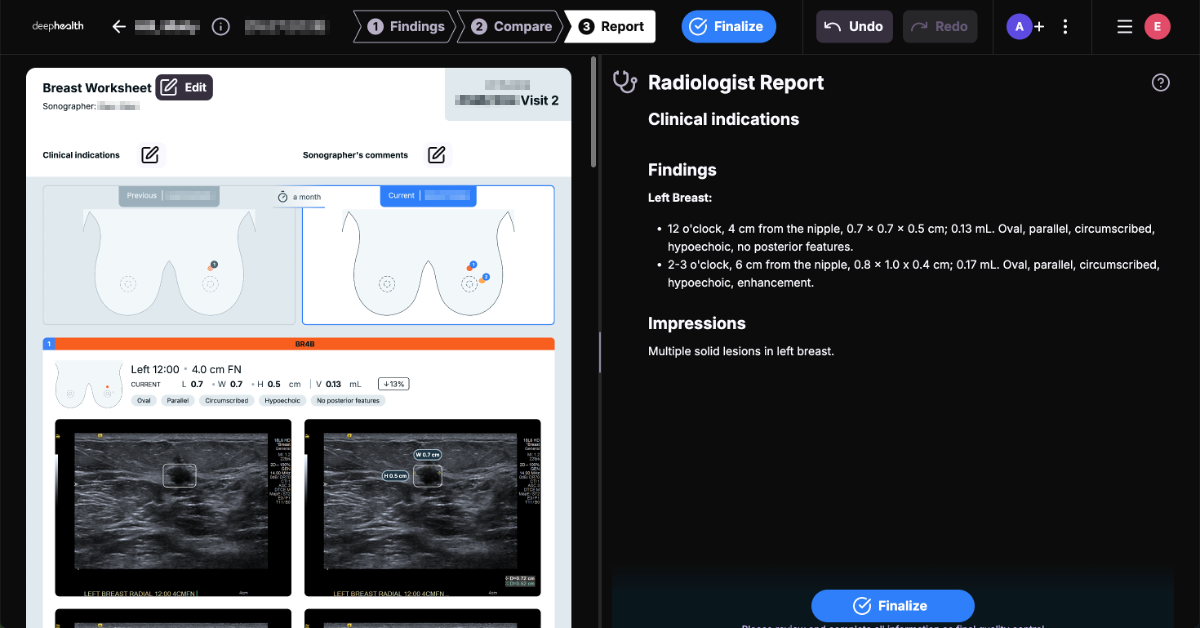The image size is (1200, 628).
Task: Click the top bar Finalize button
Action: [x=729, y=27]
